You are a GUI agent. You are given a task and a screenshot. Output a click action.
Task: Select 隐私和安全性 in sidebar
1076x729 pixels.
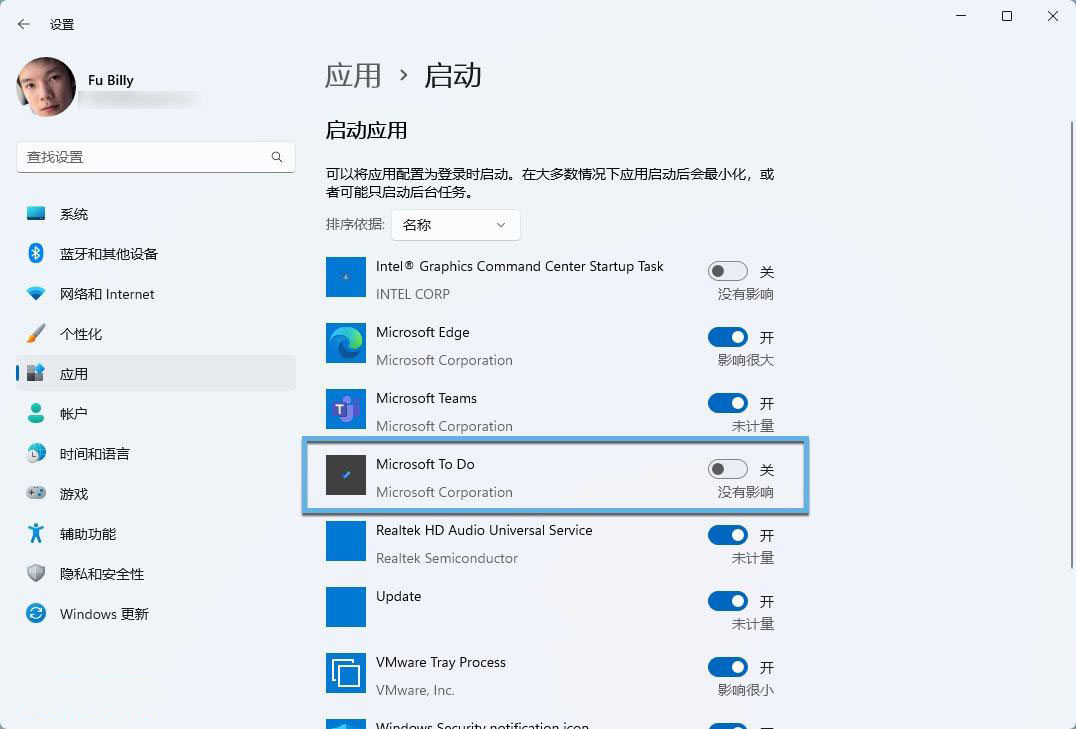[x=102, y=574]
